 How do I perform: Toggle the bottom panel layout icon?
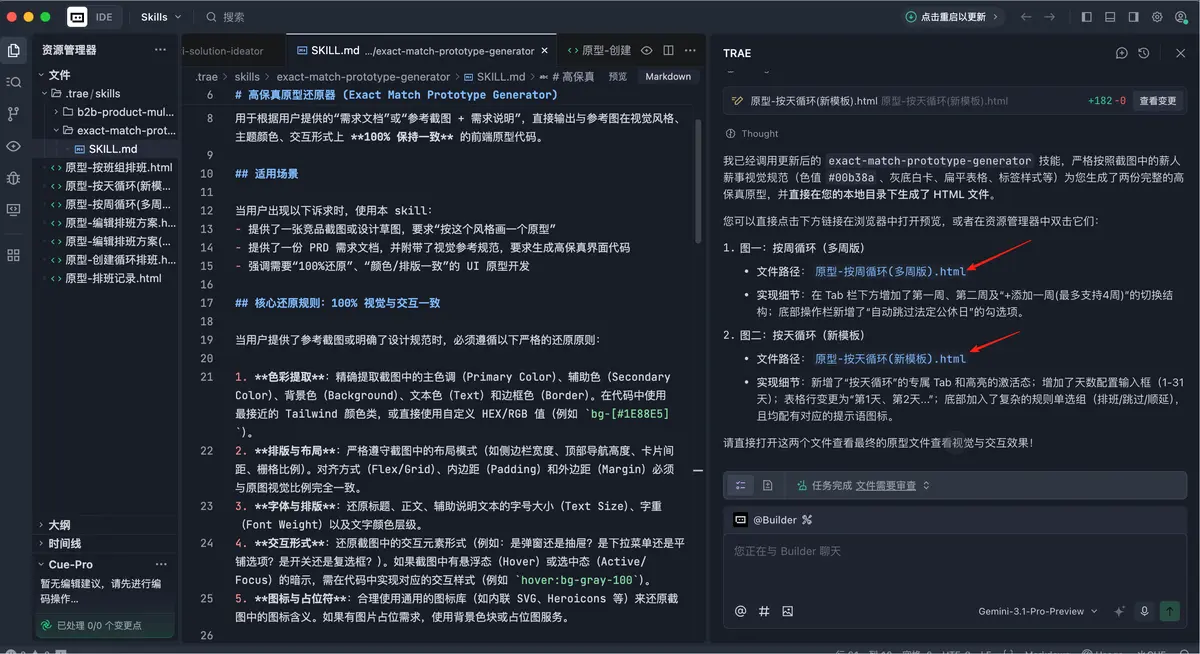coord(1110,17)
